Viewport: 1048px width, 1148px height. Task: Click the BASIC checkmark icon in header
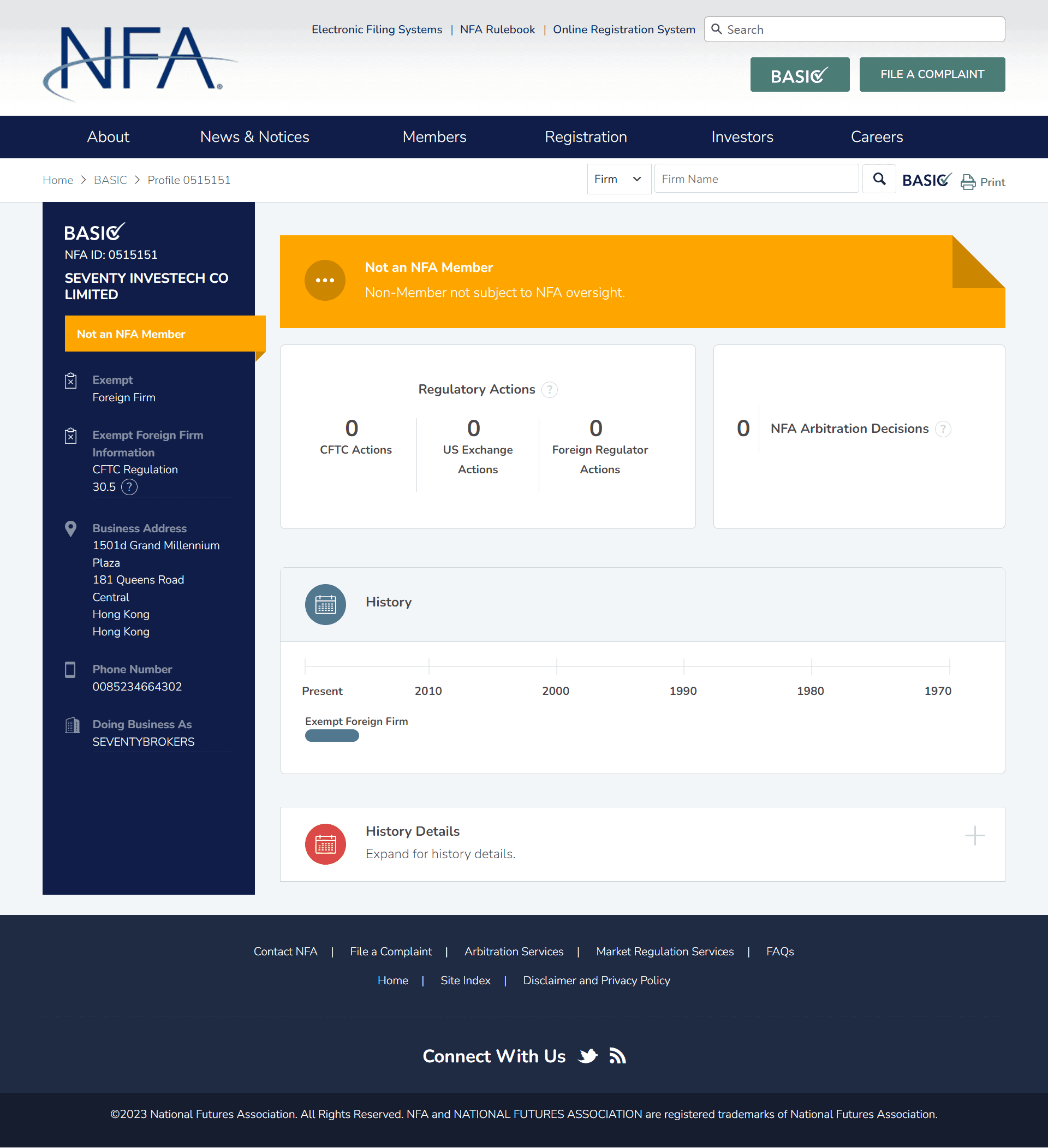(800, 75)
